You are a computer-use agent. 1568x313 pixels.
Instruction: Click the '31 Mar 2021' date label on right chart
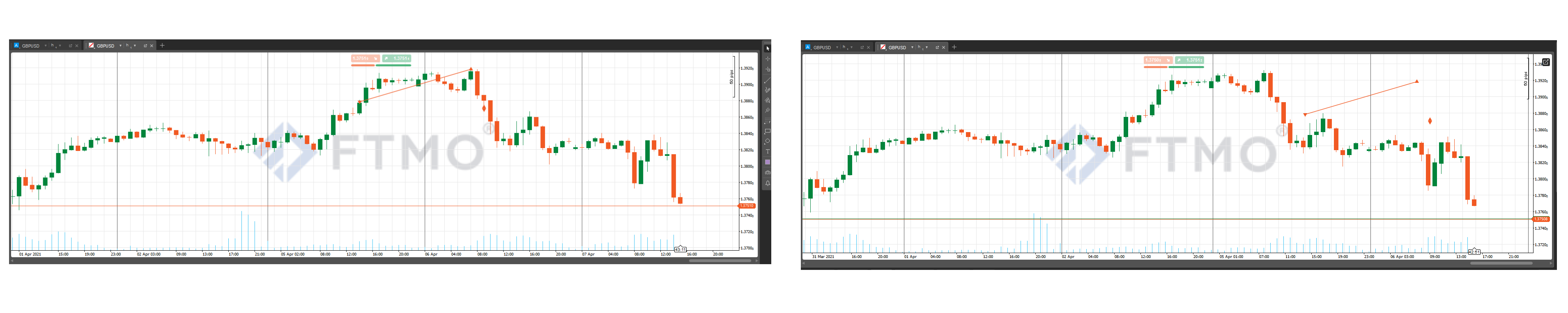coord(823,256)
